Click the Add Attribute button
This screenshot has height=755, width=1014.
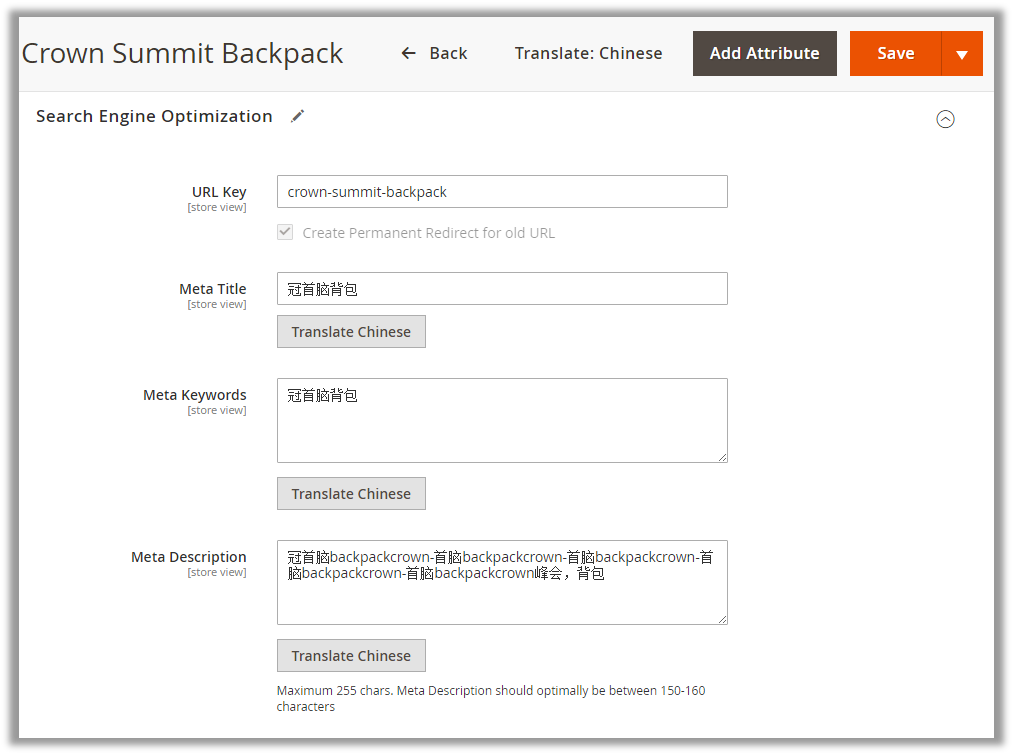[764, 54]
